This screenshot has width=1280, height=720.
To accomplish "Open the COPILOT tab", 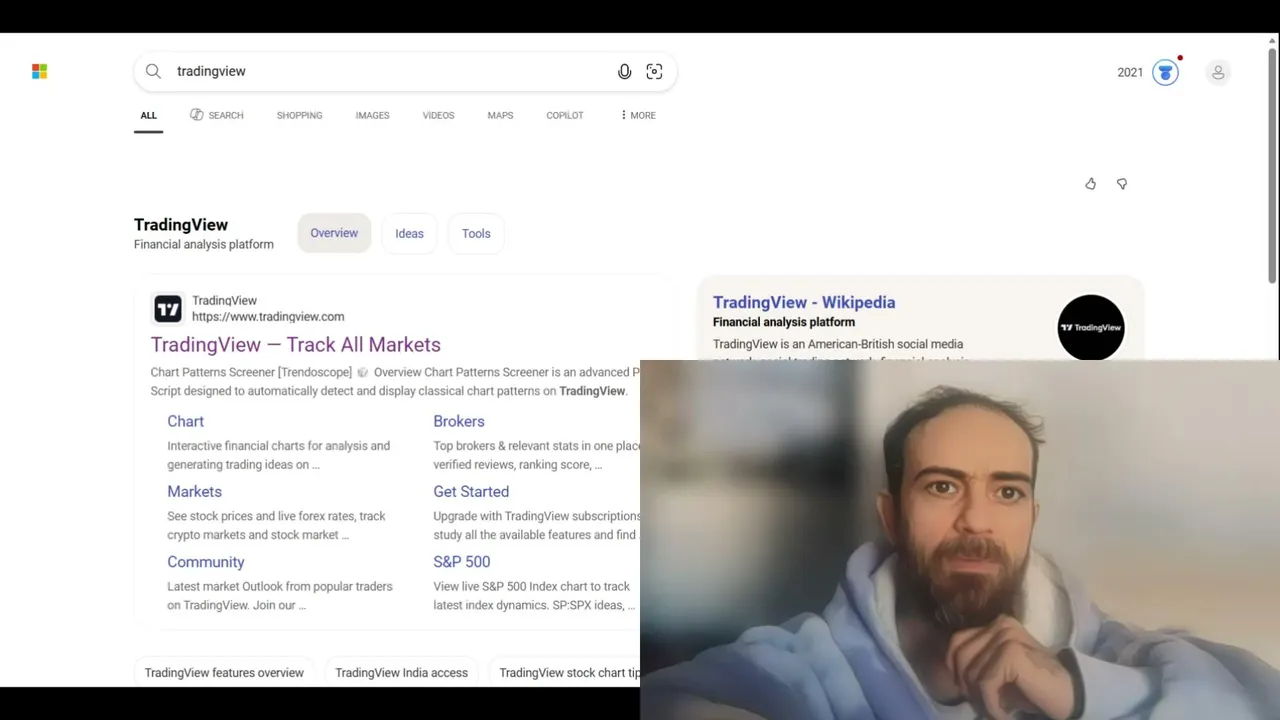I will pos(565,115).
